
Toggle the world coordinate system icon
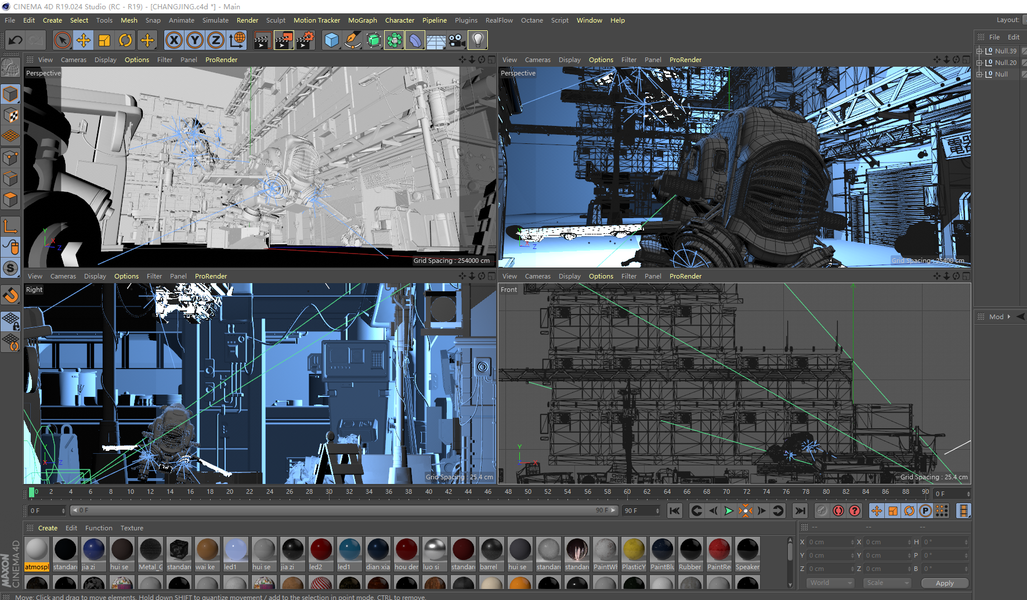[238, 41]
